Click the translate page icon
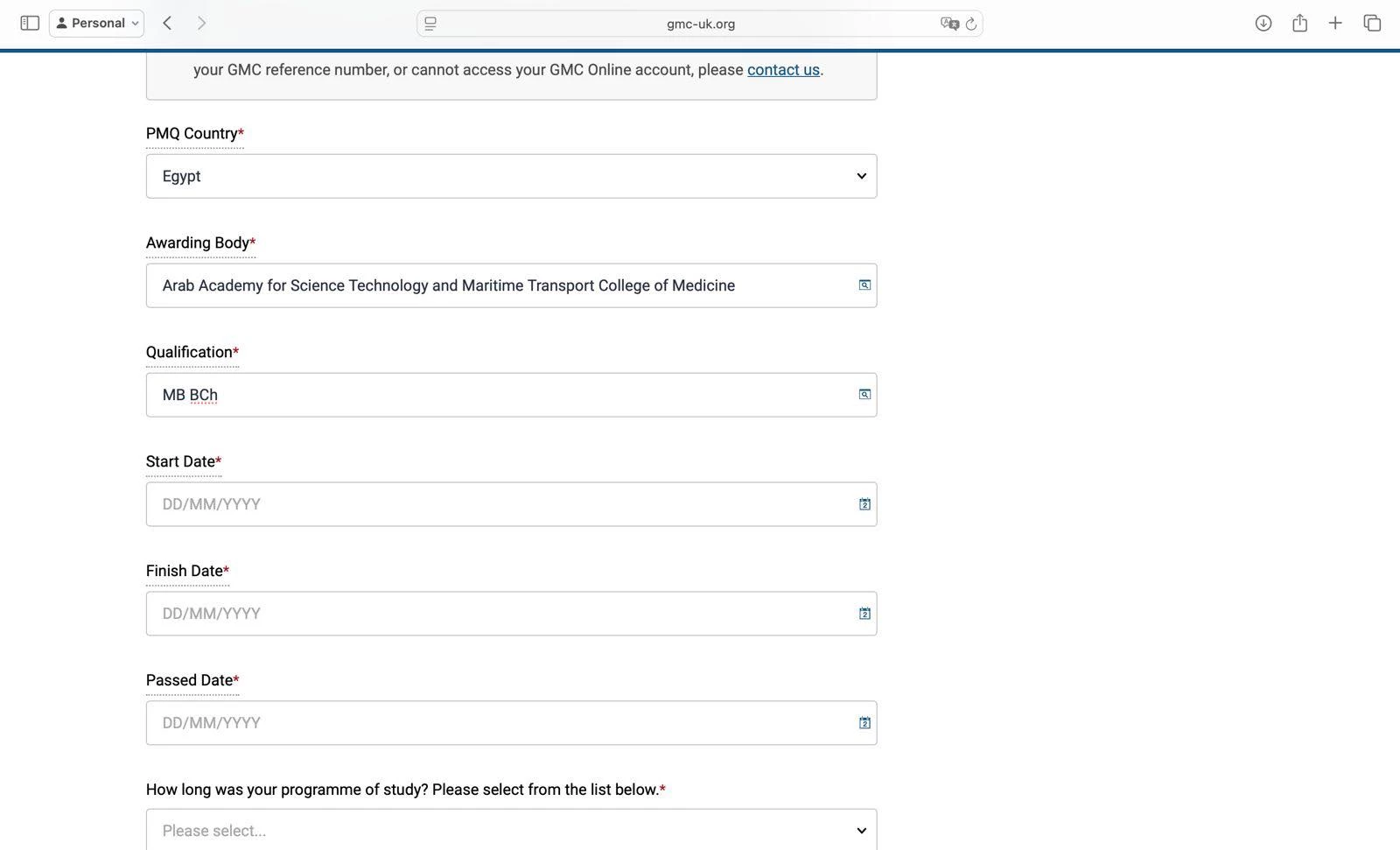Viewport: 1400px width, 850px height. point(948,24)
